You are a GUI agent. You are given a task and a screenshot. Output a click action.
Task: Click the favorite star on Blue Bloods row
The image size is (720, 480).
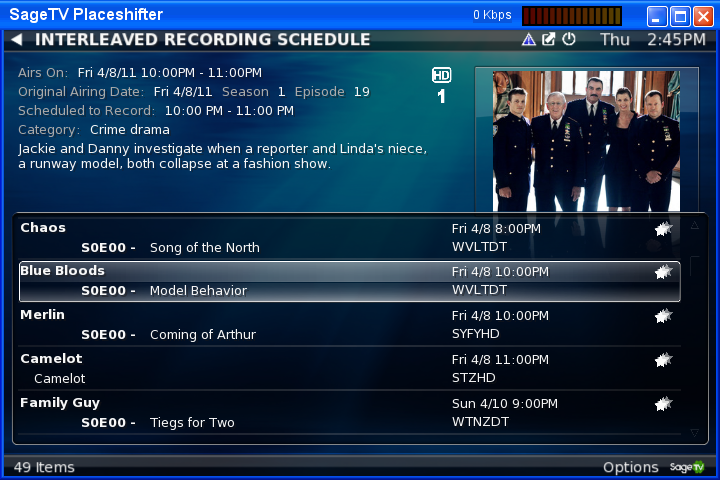(664, 272)
